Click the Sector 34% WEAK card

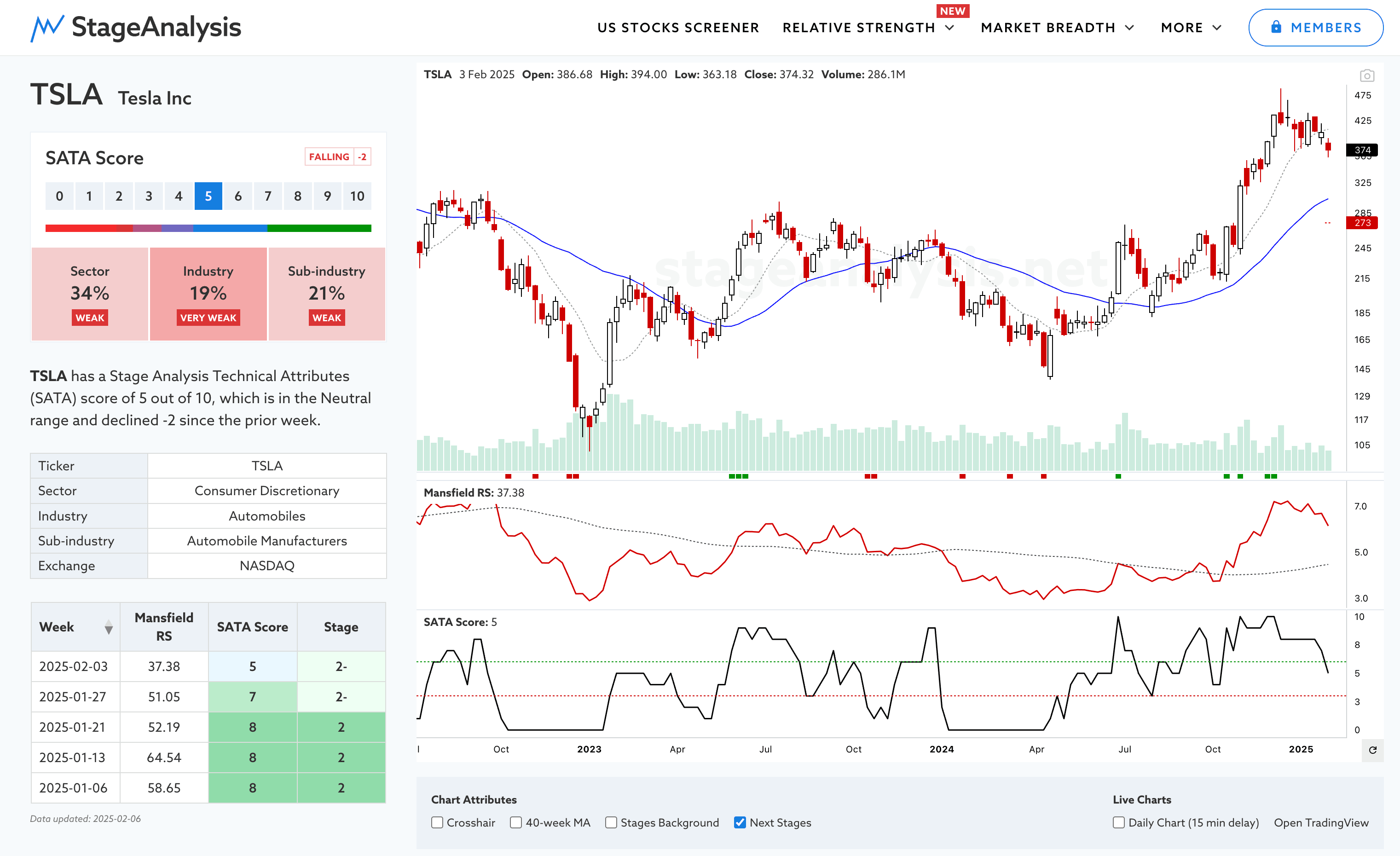[x=90, y=294]
